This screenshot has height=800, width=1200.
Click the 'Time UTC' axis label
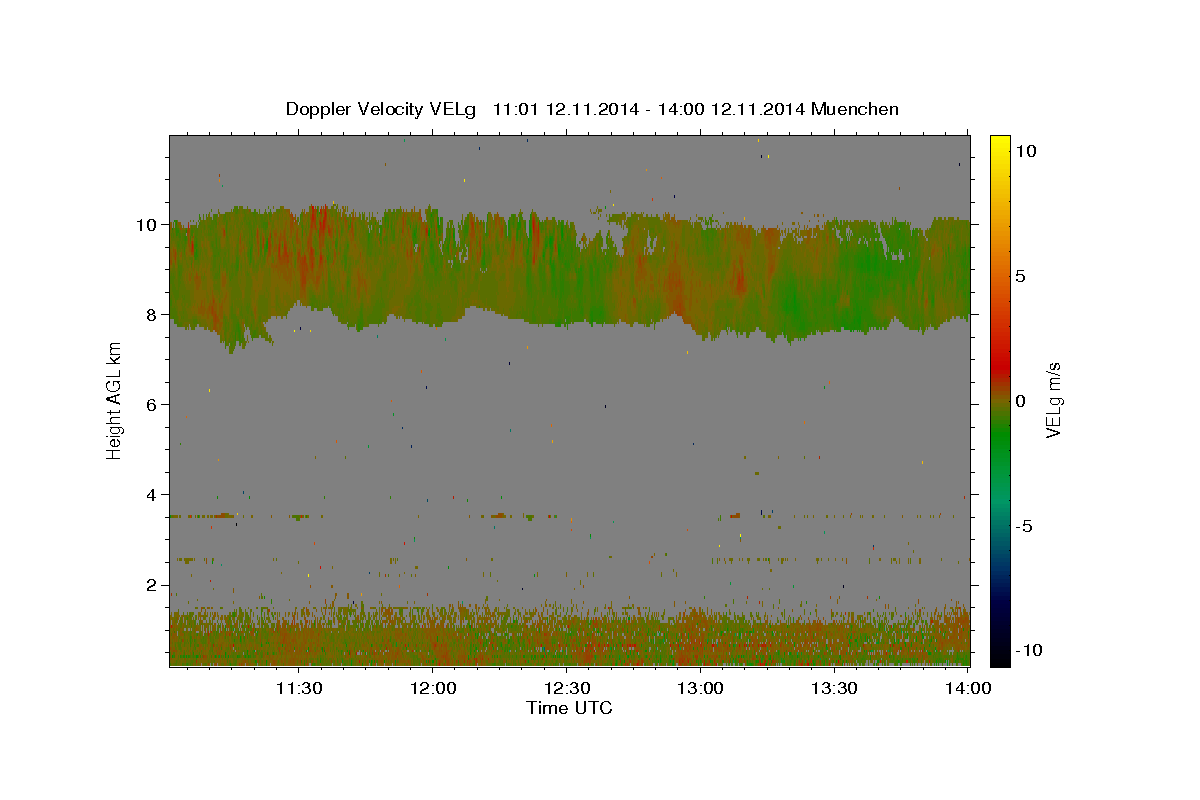point(569,708)
